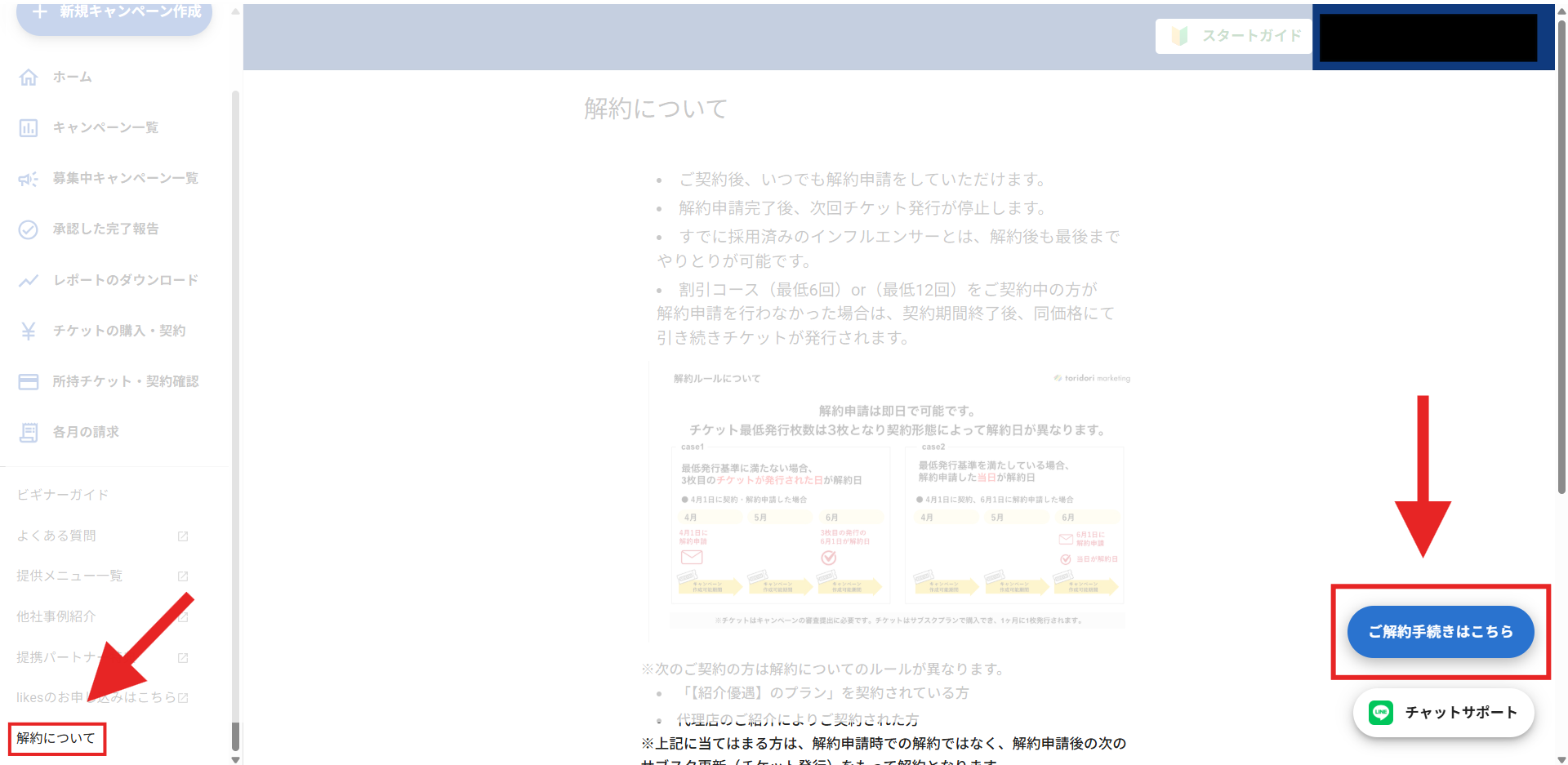Select the checkmark icon for 承認した完了報告
The image size is (1568, 765).
coord(29,229)
